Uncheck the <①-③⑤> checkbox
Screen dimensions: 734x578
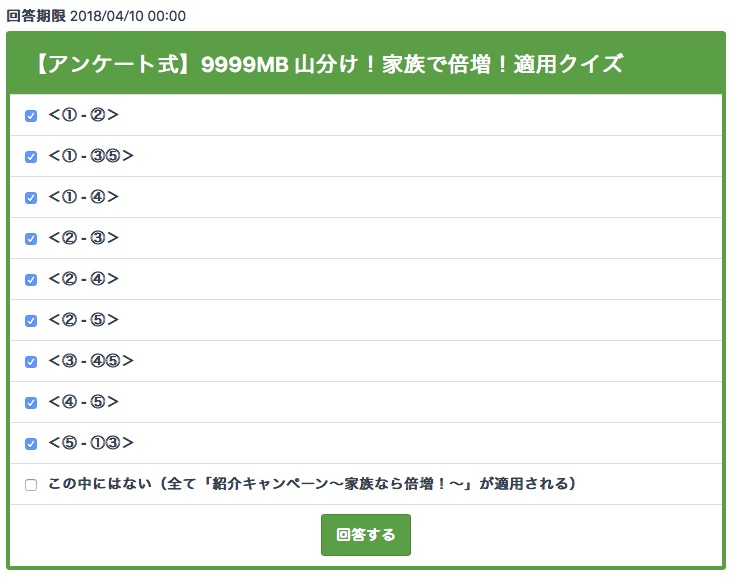pyautogui.click(x=31, y=157)
